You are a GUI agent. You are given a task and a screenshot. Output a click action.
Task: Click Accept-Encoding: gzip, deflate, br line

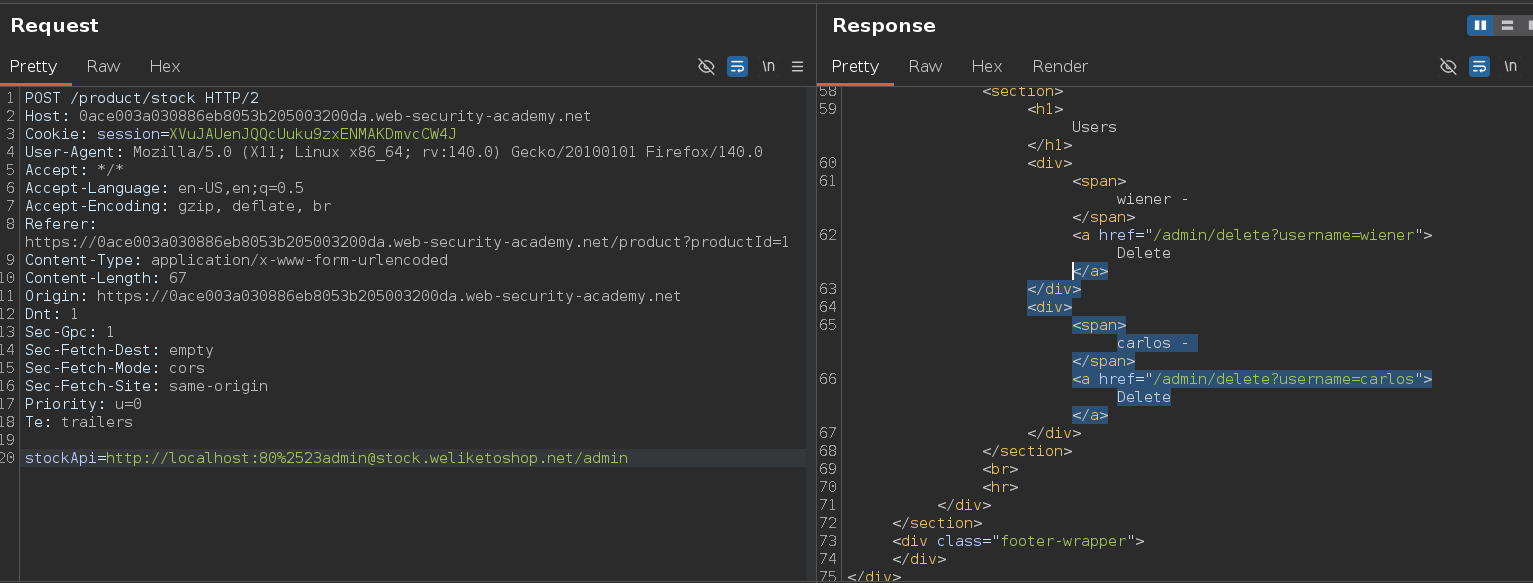point(178,206)
